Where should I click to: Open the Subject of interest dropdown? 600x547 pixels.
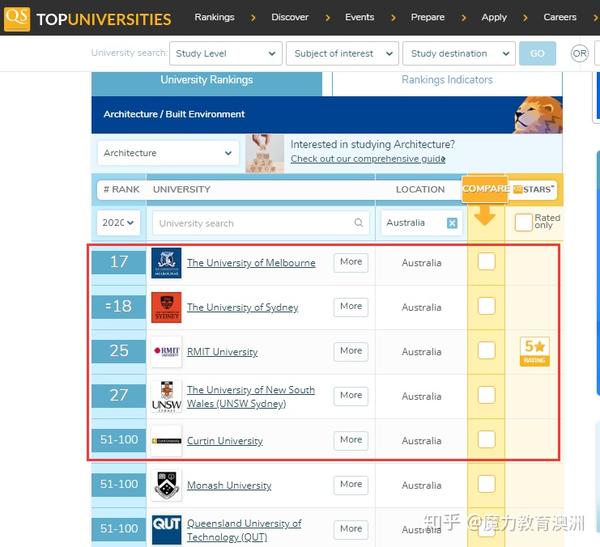[342, 53]
